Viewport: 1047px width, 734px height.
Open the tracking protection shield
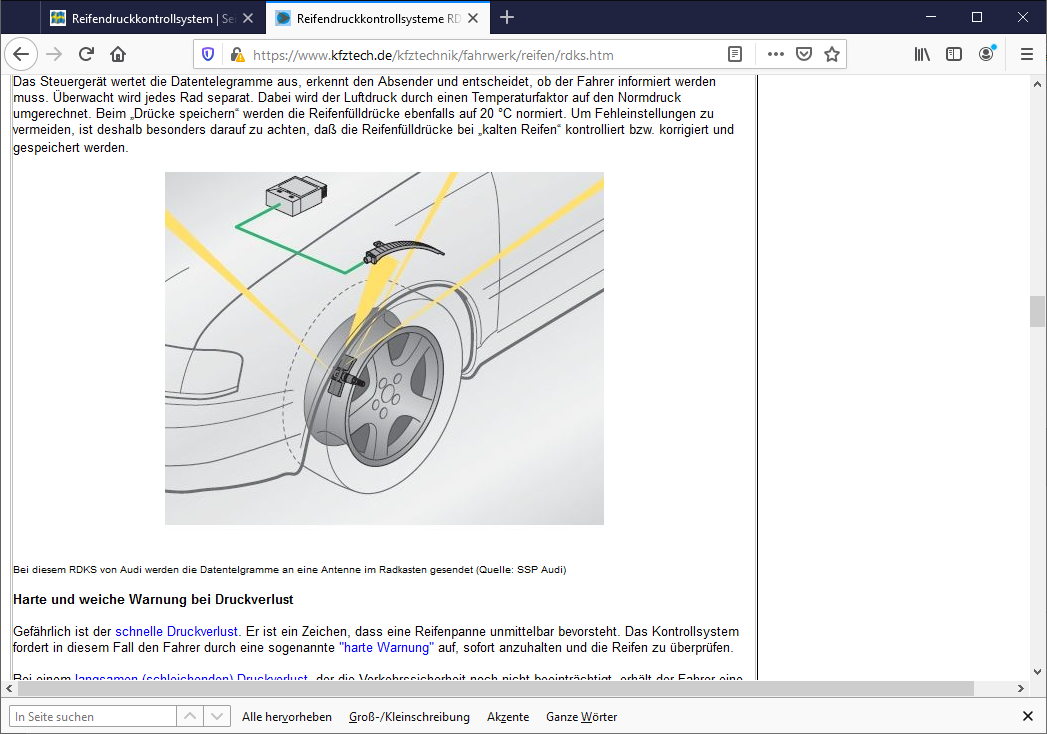pyautogui.click(x=208, y=54)
